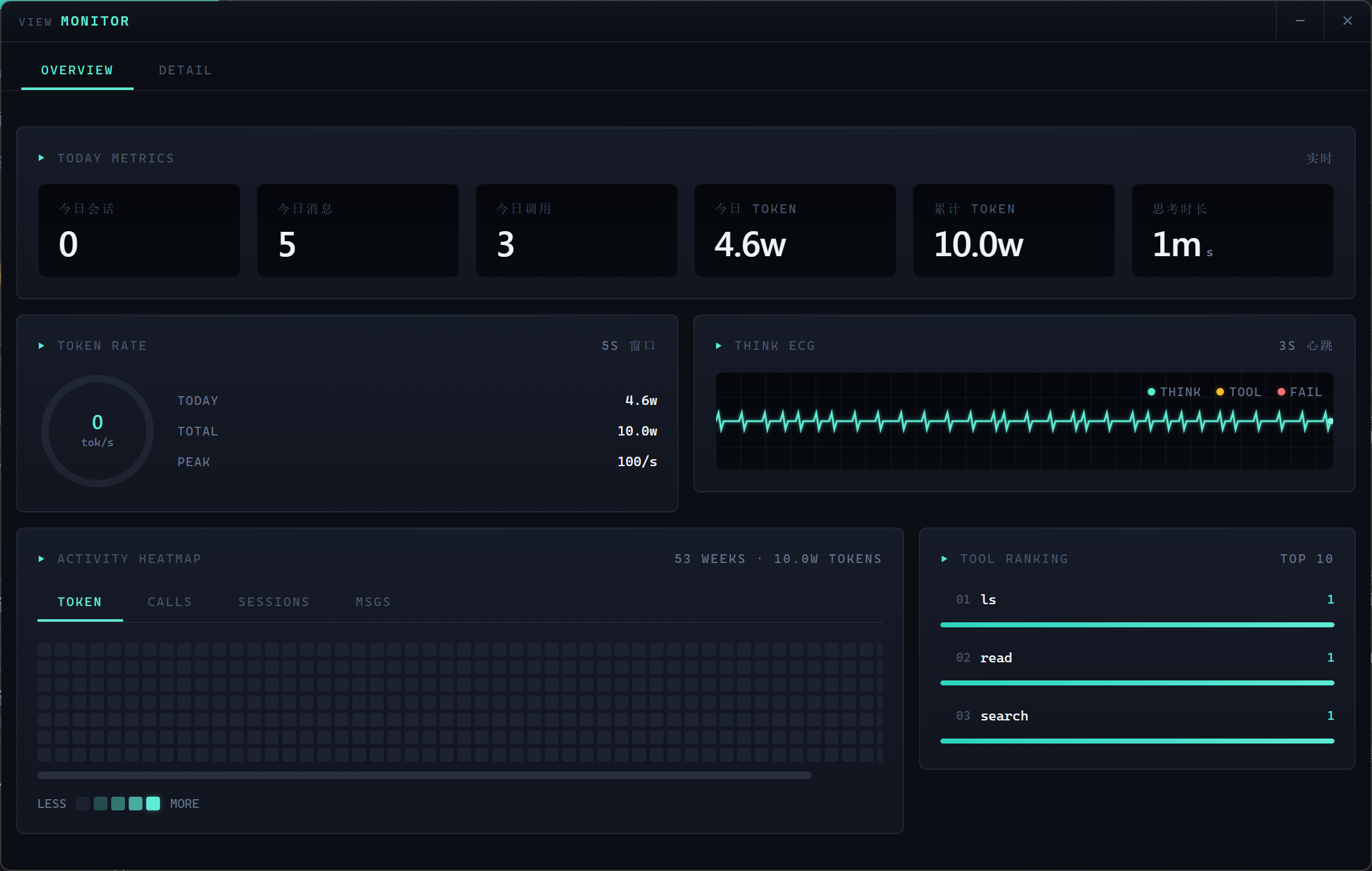Screen dimensions: 1372x871
Task: Open the 累计 TOKEN metric card
Action: coord(1014,231)
